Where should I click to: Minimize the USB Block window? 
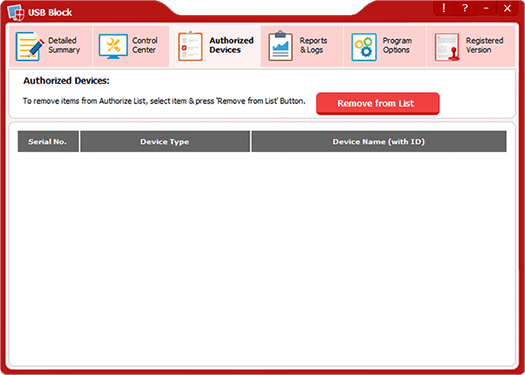click(486, 9)
